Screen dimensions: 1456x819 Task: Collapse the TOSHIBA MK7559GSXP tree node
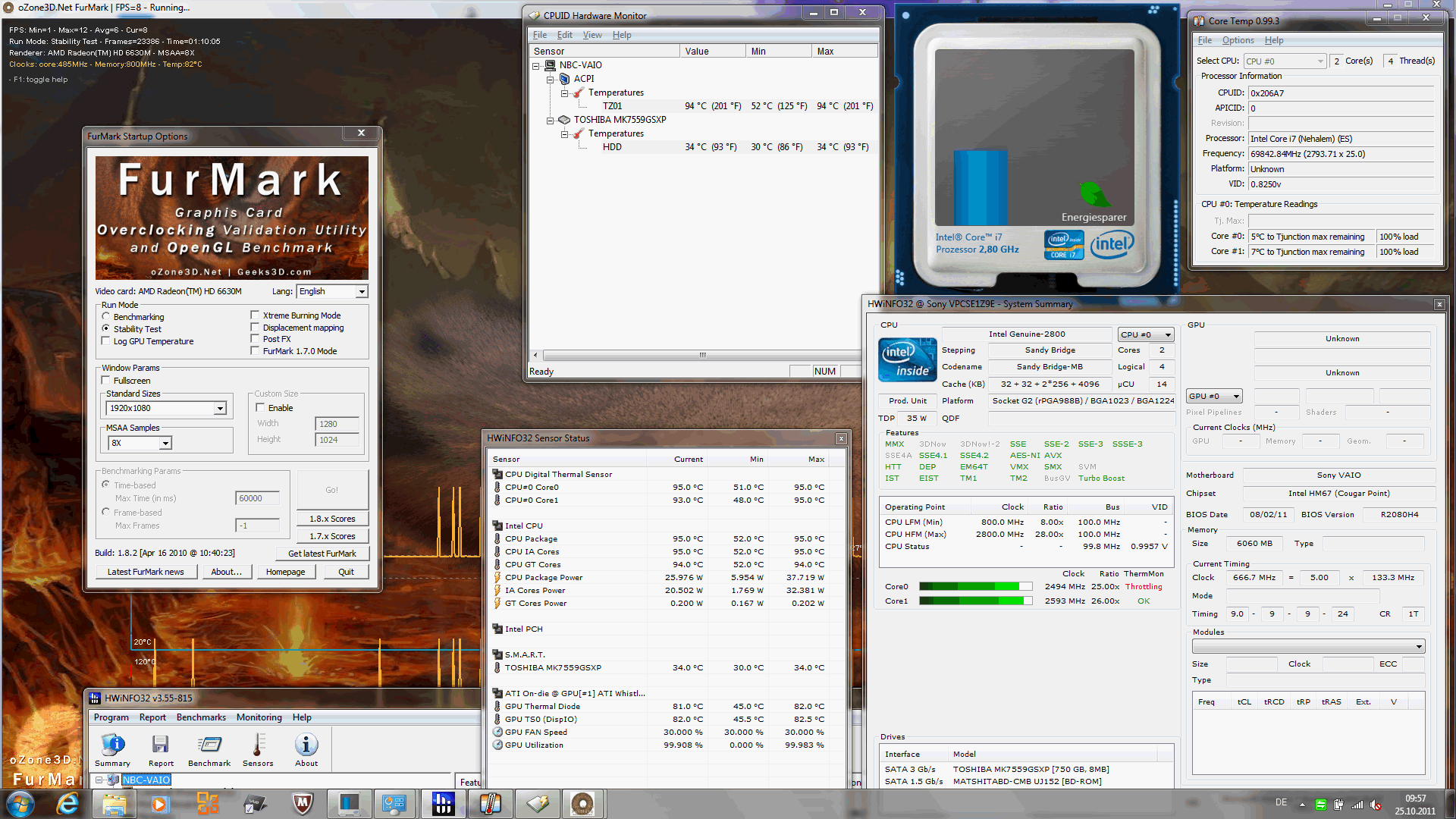(551, 120)
